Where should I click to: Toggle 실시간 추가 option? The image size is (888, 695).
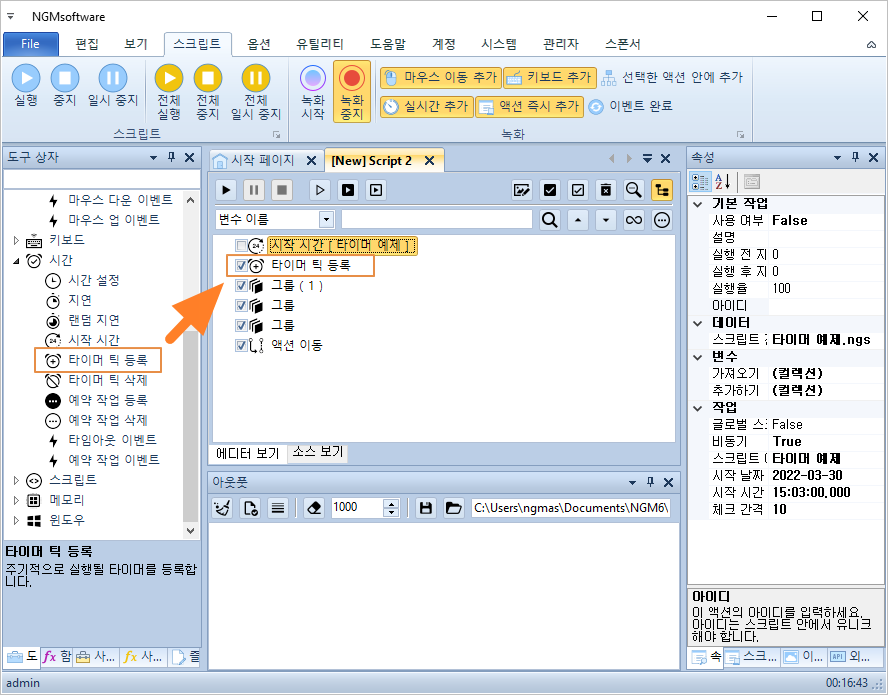[x=426, y=106]
